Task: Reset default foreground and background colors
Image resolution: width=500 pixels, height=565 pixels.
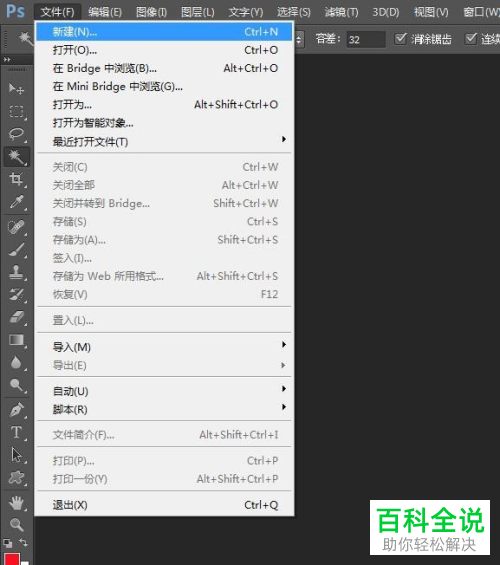Action: 7,543
